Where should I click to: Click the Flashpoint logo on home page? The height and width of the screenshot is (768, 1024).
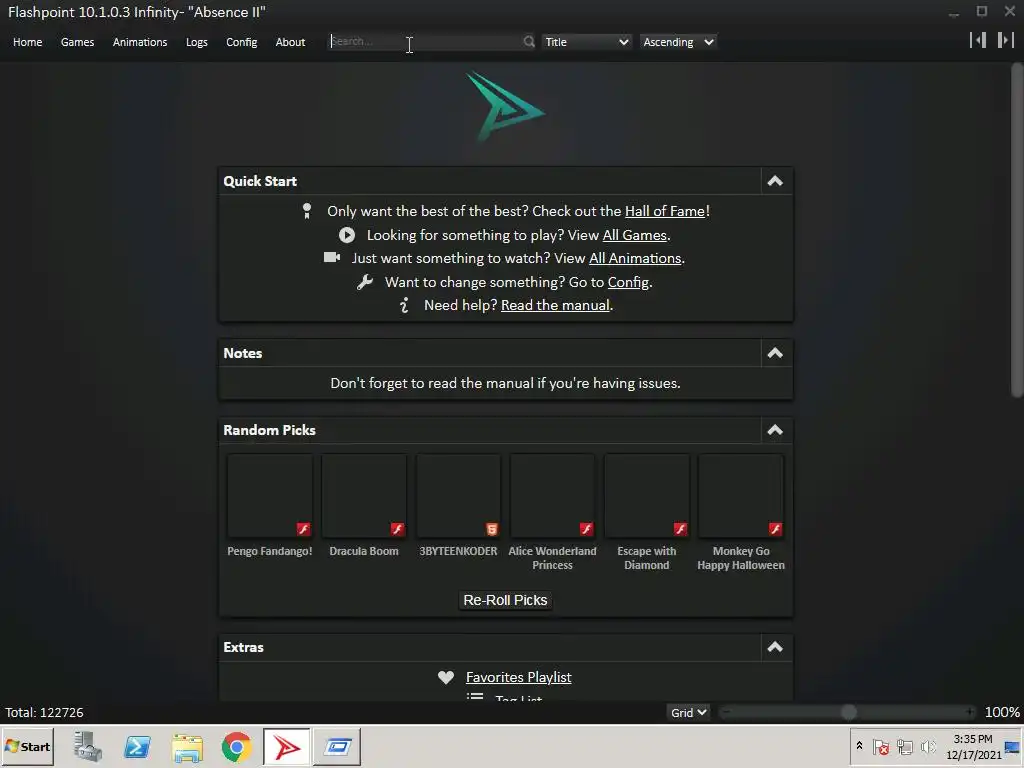tap(505, 106)
